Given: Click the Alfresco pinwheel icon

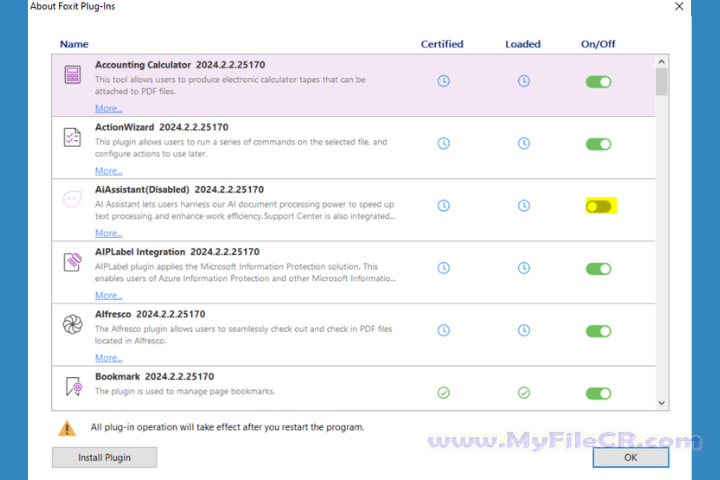Looking at the screenshot, I should pos(73,324).
